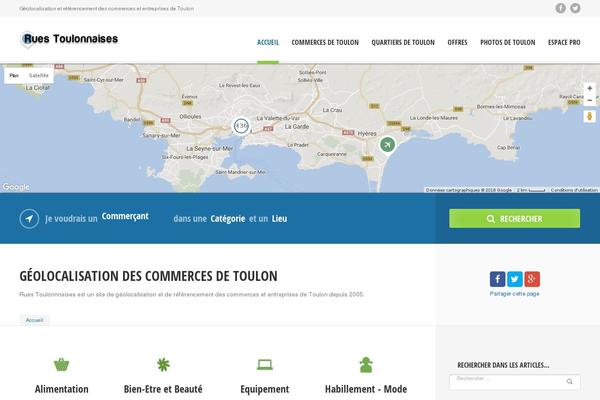Screen dimensions: 600x400
Task: Open the Alimentation category
Action: coord(62,389)
